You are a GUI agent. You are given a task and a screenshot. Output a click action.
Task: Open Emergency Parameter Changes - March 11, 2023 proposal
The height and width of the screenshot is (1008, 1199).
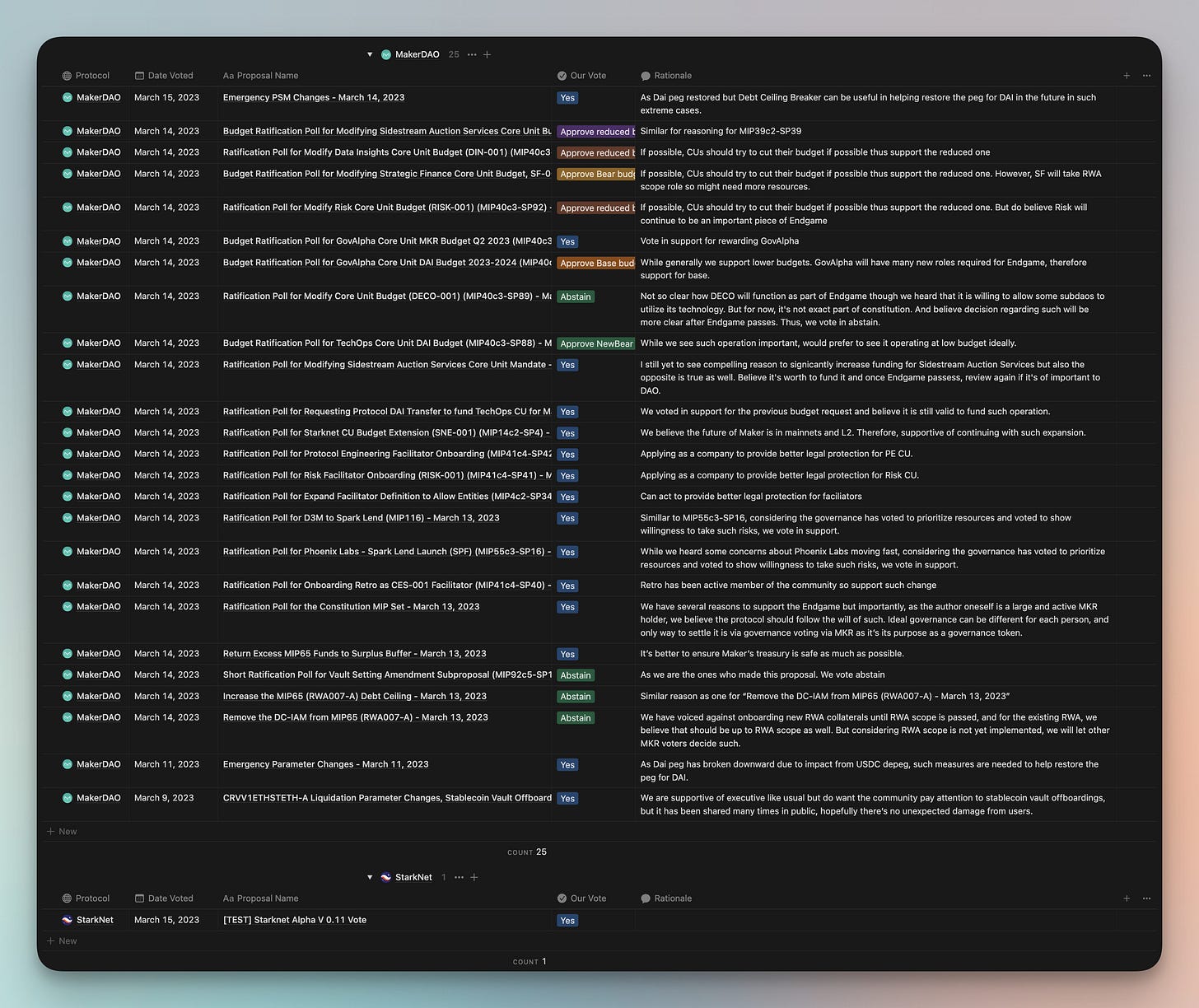[325, 764]
